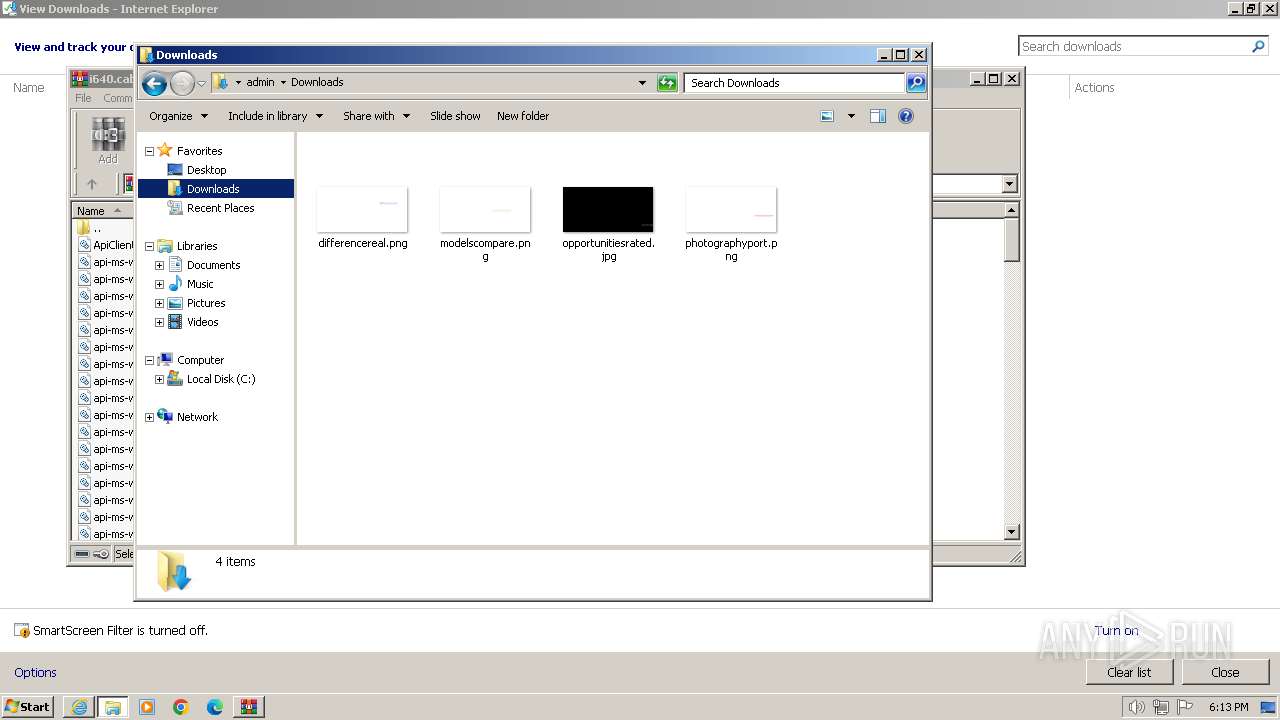Open WinRAR path dropdown arrow

click(1009, 184)
